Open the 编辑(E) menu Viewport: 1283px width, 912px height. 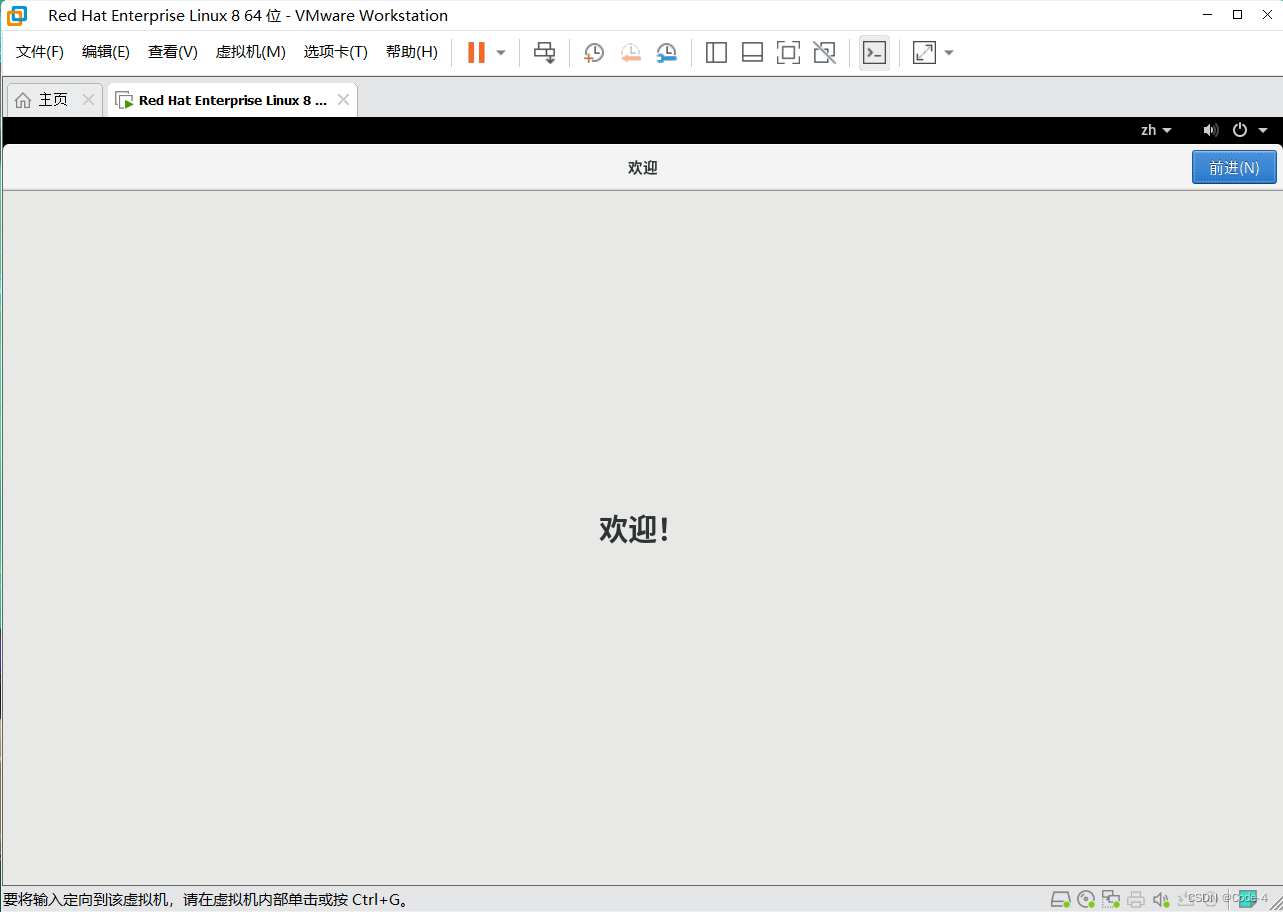coord(106,52)
